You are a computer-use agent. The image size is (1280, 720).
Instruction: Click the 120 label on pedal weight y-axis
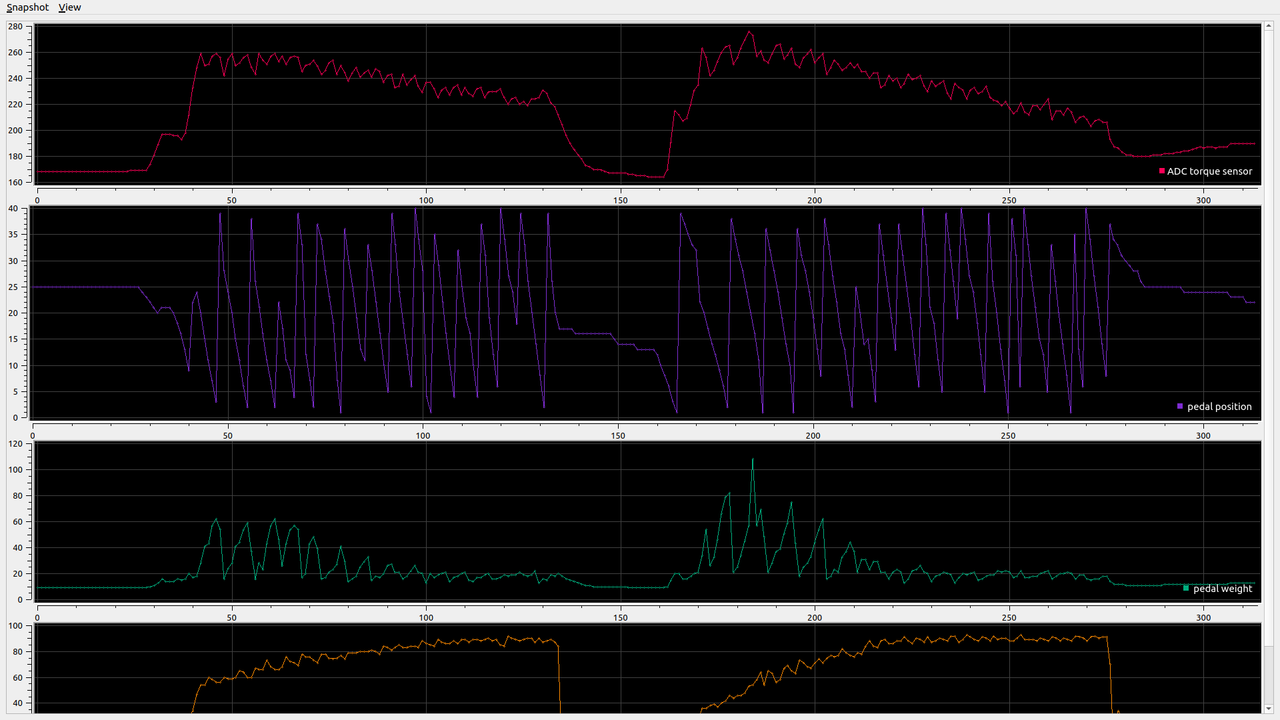point(14,443)
